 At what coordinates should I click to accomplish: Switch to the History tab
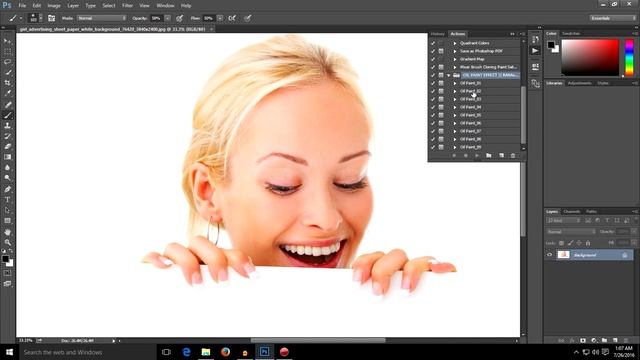click(x=438, y=34)
